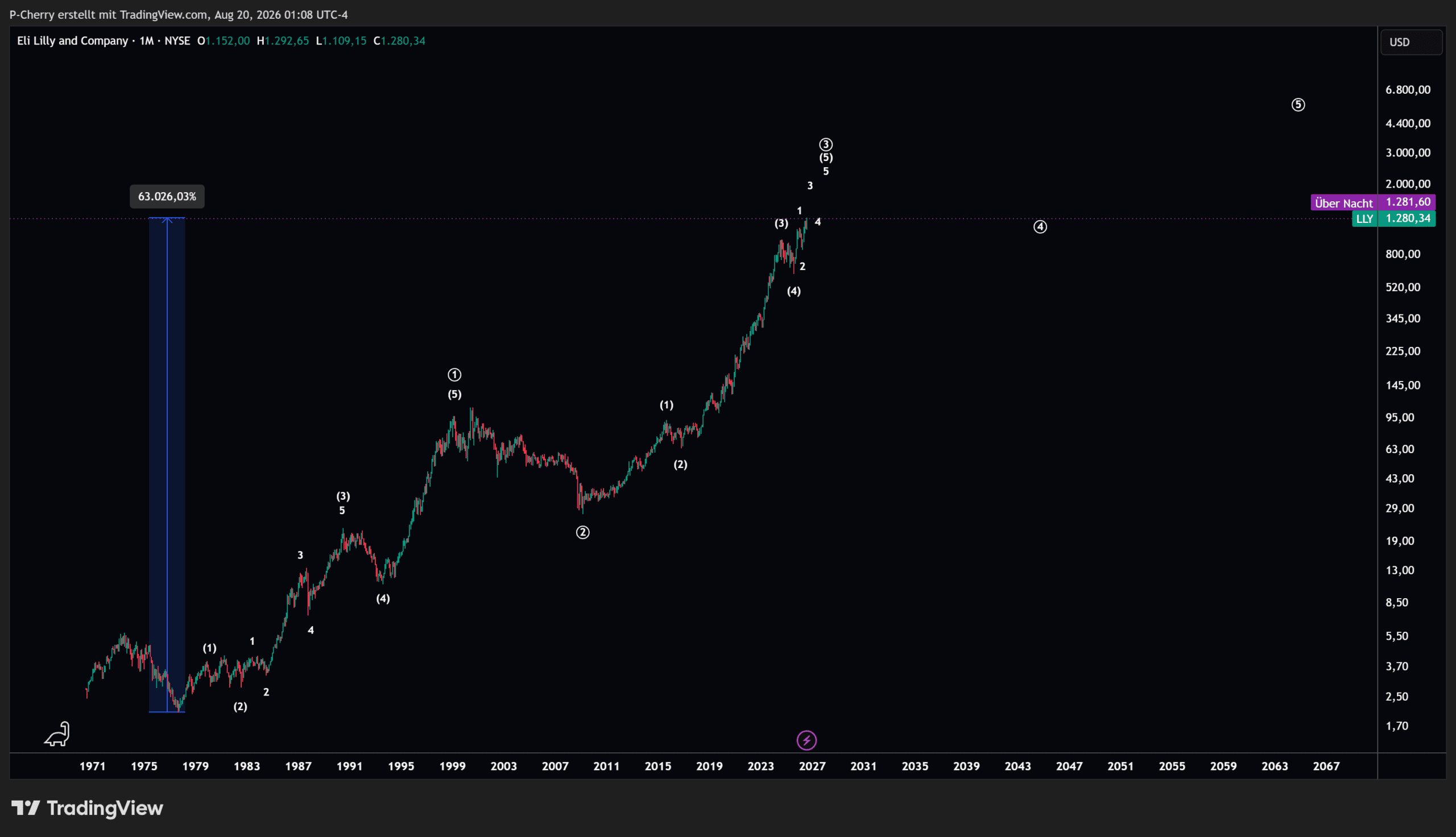
Task: Click the 225,00 price axis label
Action: click(1403, 351)
